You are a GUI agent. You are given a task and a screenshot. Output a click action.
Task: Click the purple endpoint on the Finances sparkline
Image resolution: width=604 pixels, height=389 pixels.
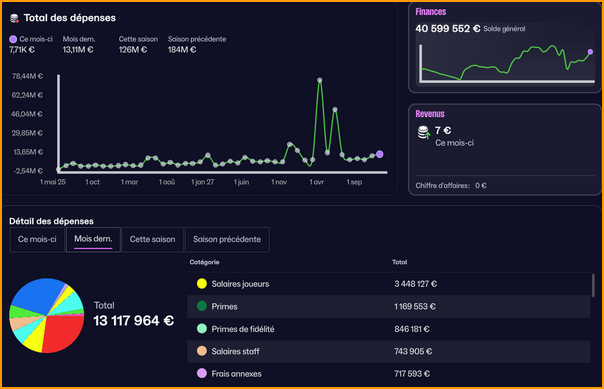590,52
